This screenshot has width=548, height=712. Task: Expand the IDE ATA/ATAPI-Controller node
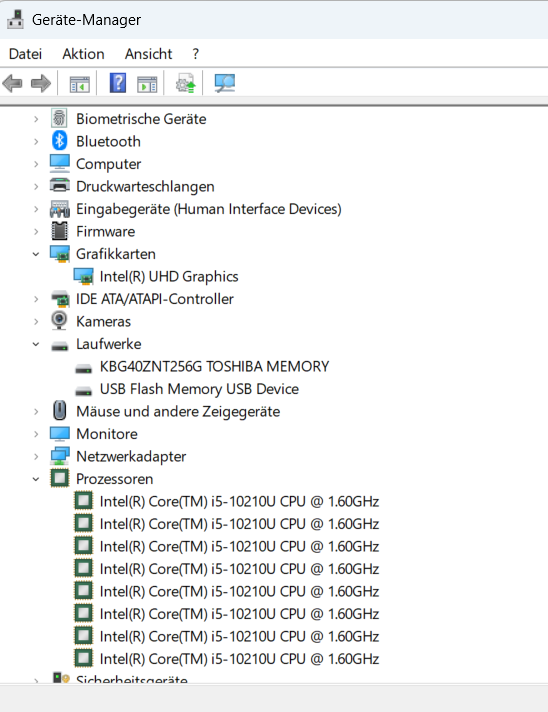(x=36, y=299)
